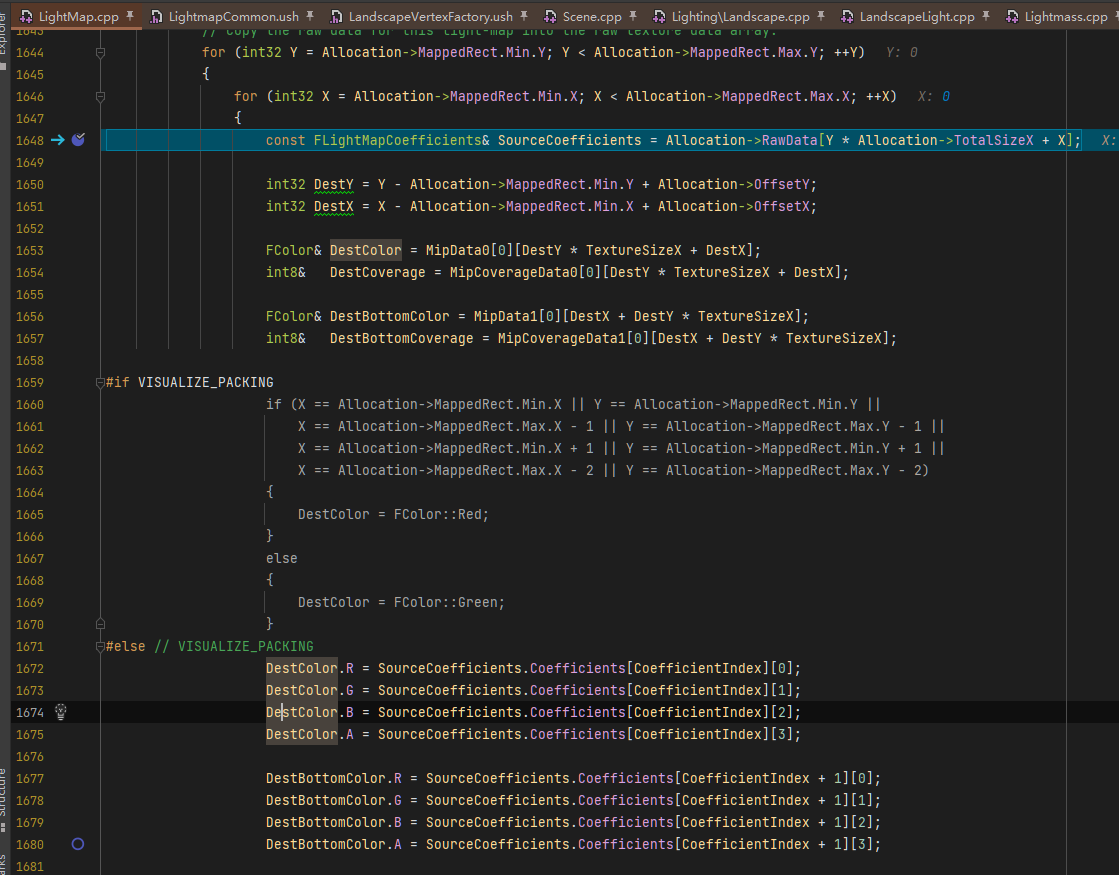Viewport: 1119px width, 875px height.
Task: Click FColor::Green on line 1669
Action: (x=445, y=602)
